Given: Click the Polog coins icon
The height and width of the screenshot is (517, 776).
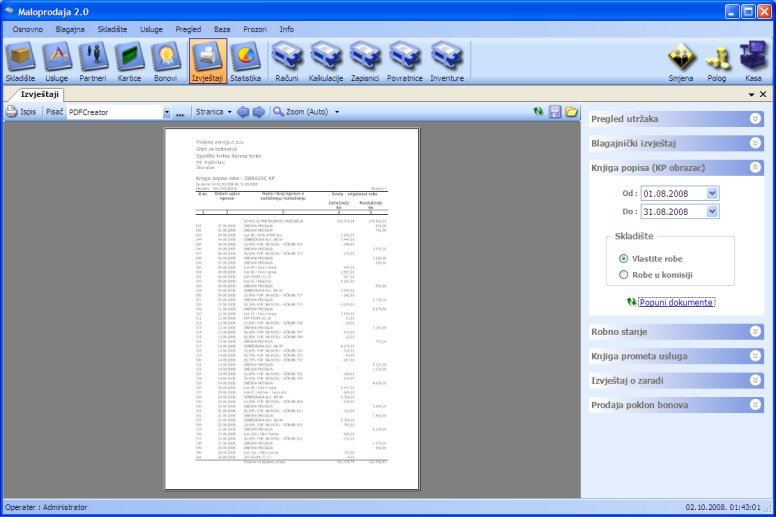Looking at the screenshot, I should click(x=717, y=61).
